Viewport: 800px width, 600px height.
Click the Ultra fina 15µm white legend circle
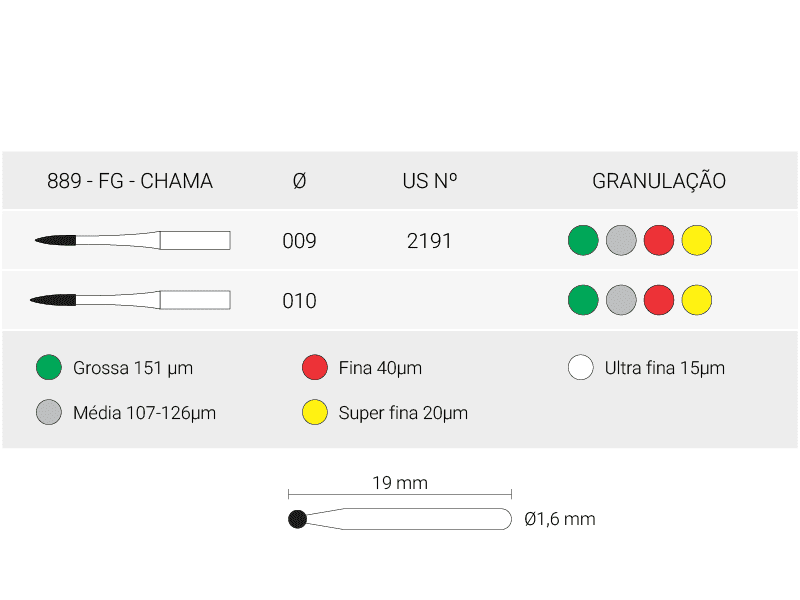point(581,367)
